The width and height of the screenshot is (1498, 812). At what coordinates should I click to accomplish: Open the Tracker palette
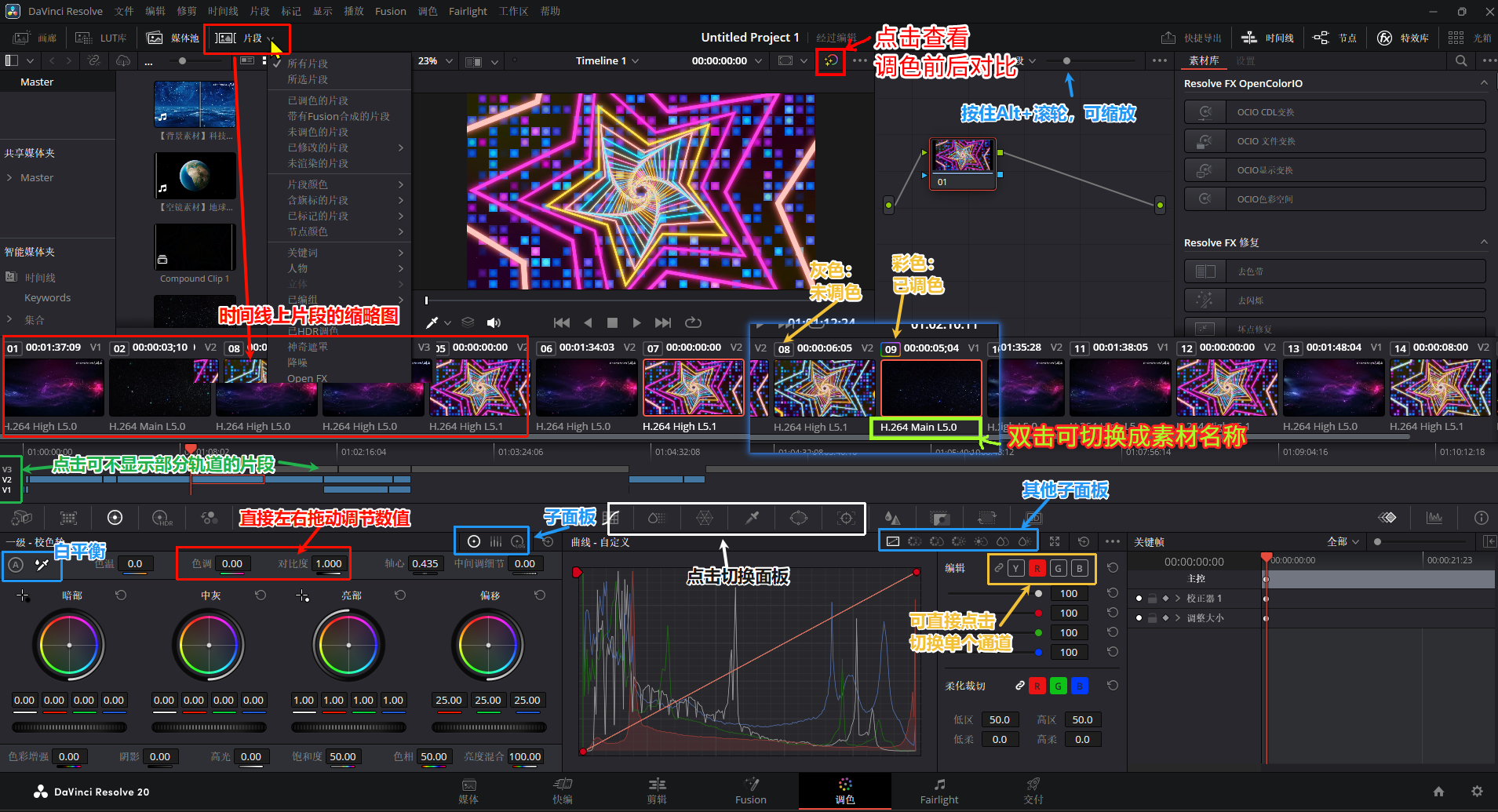coord(846,518)
